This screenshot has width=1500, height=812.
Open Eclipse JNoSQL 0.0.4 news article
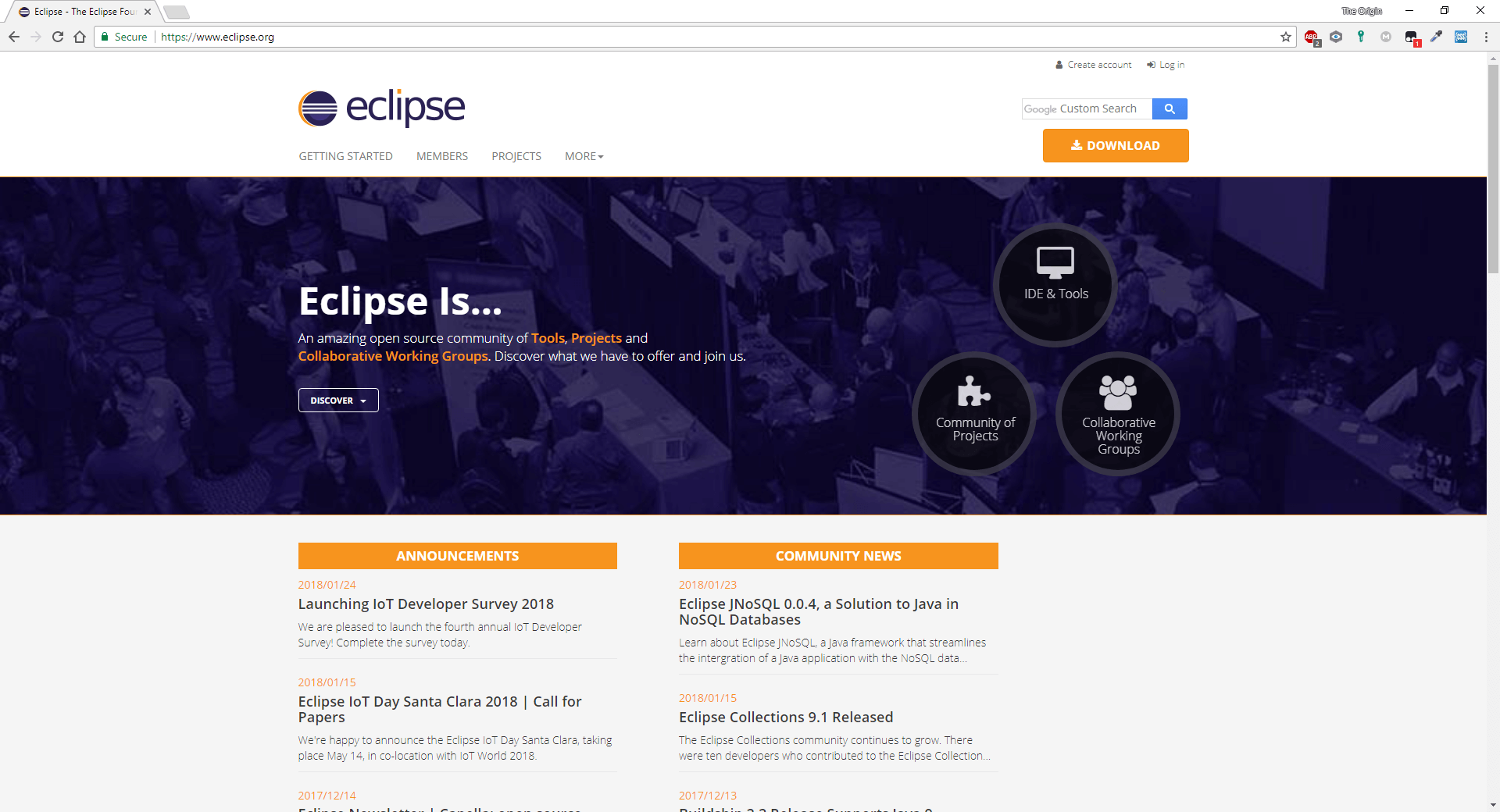819,611
